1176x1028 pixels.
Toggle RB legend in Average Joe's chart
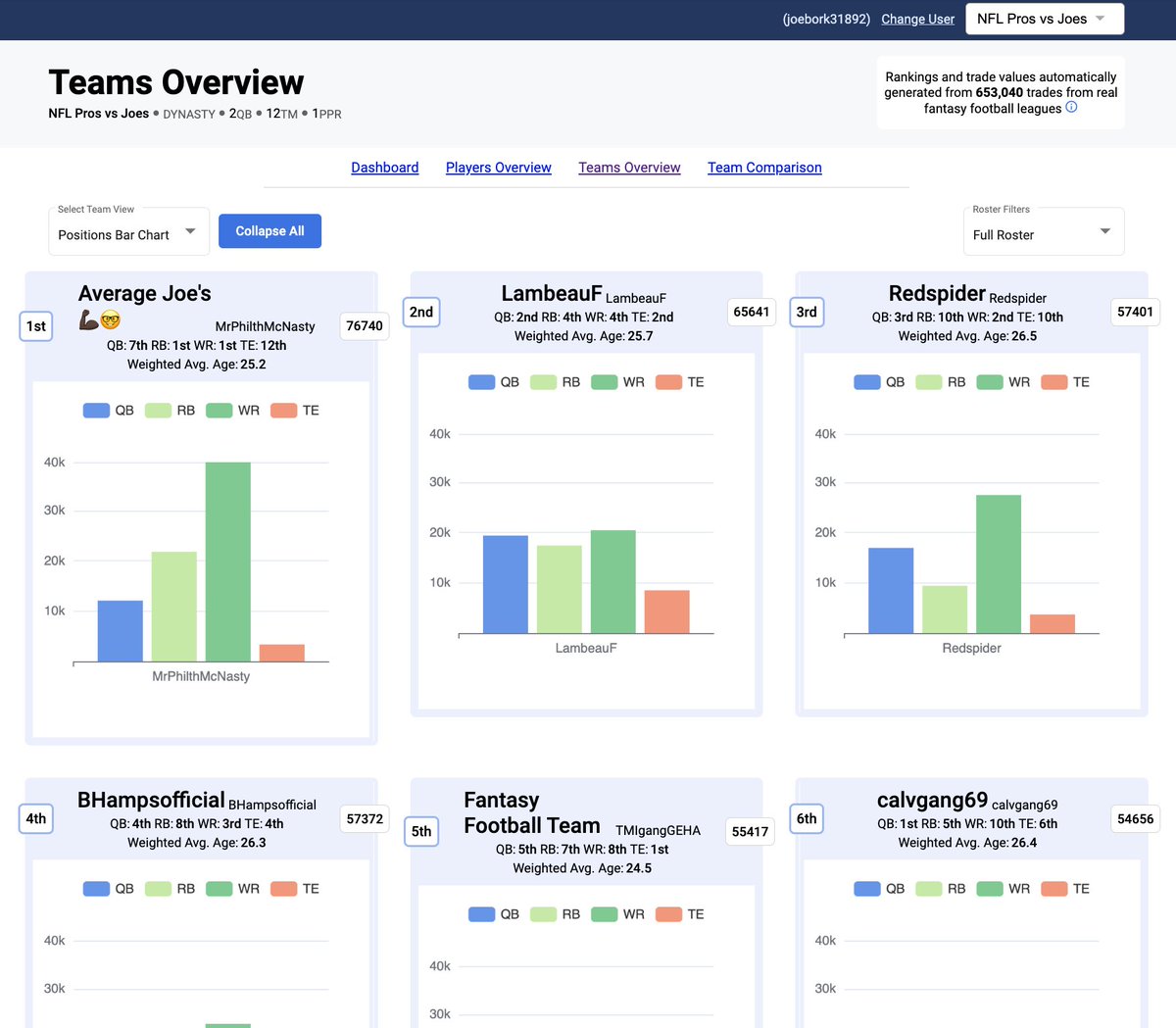pos(171,411)
